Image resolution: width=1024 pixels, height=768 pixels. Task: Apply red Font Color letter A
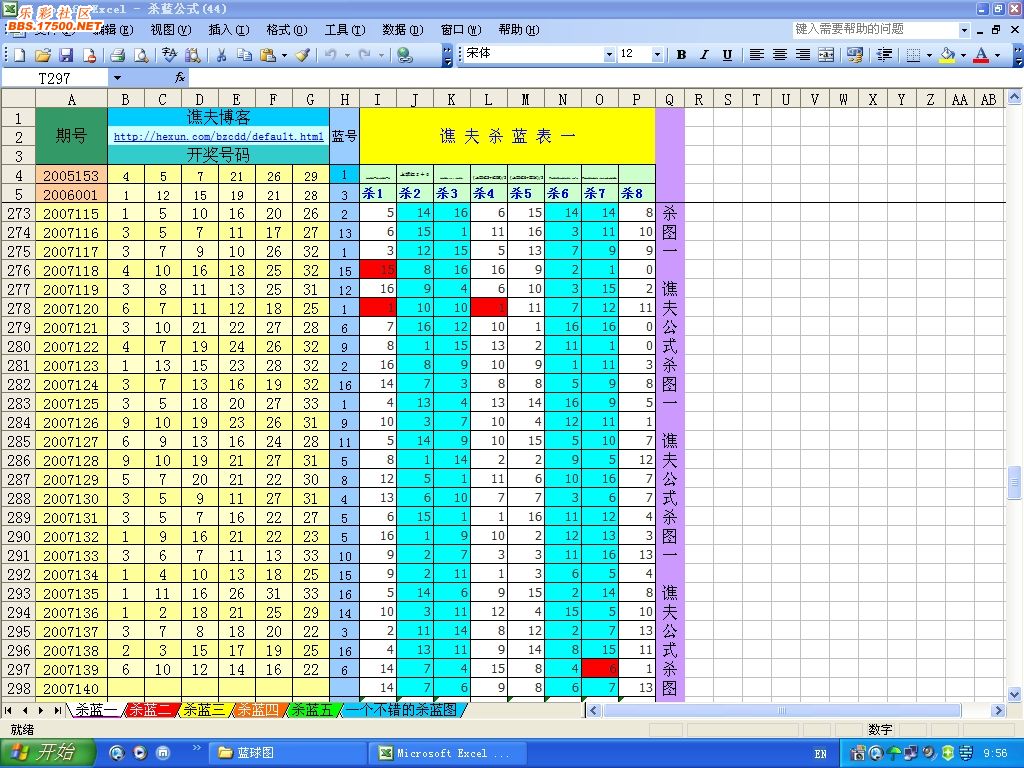[981, 55]
